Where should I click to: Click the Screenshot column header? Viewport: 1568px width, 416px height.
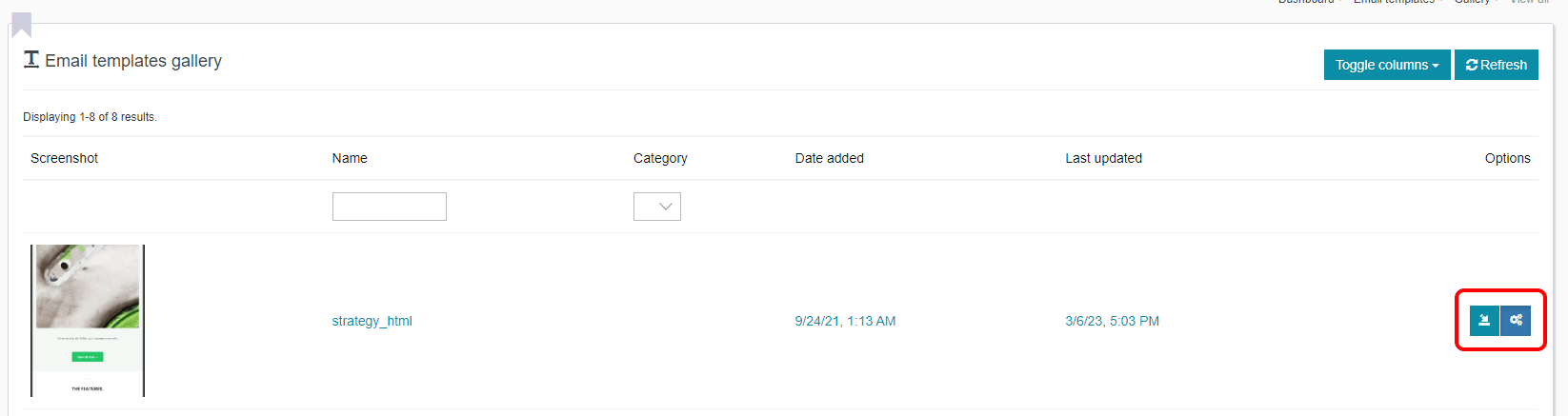pyautogui.click(x=65, y=158)
